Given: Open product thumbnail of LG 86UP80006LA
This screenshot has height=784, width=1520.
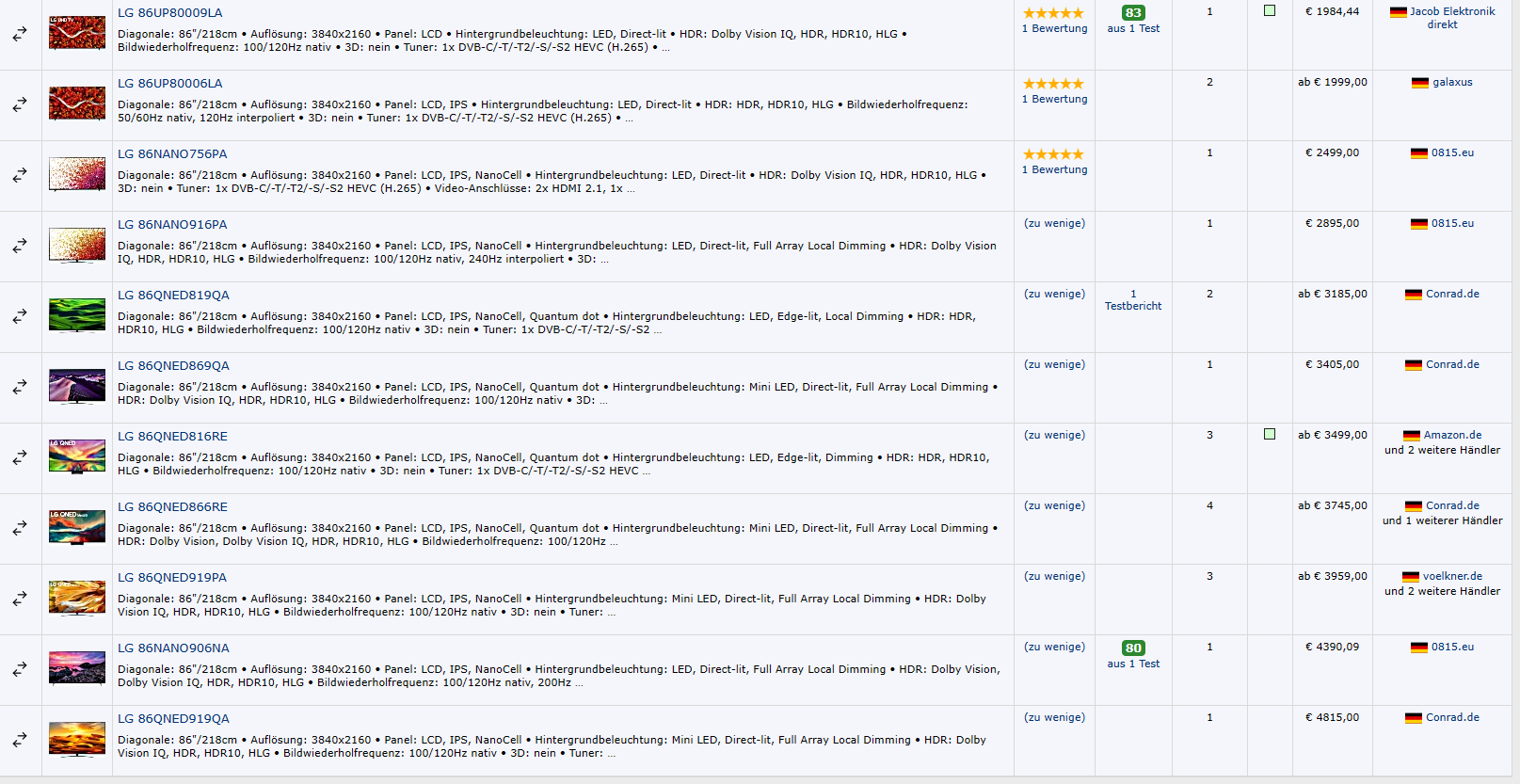Looking at the screenshot, I should pyautogui.click(x=77, y=104).
